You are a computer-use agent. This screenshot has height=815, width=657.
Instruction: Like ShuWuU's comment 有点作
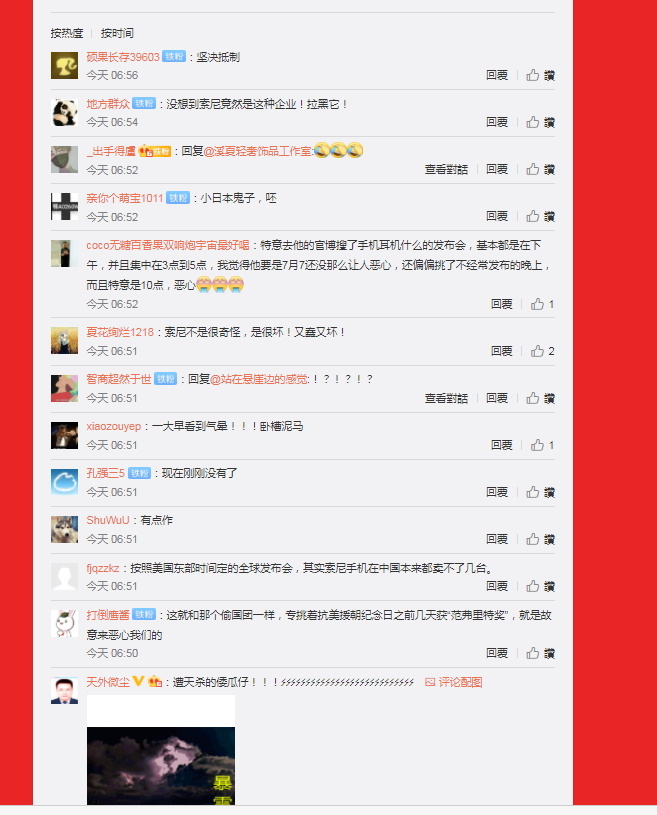[x=541, y=539]
